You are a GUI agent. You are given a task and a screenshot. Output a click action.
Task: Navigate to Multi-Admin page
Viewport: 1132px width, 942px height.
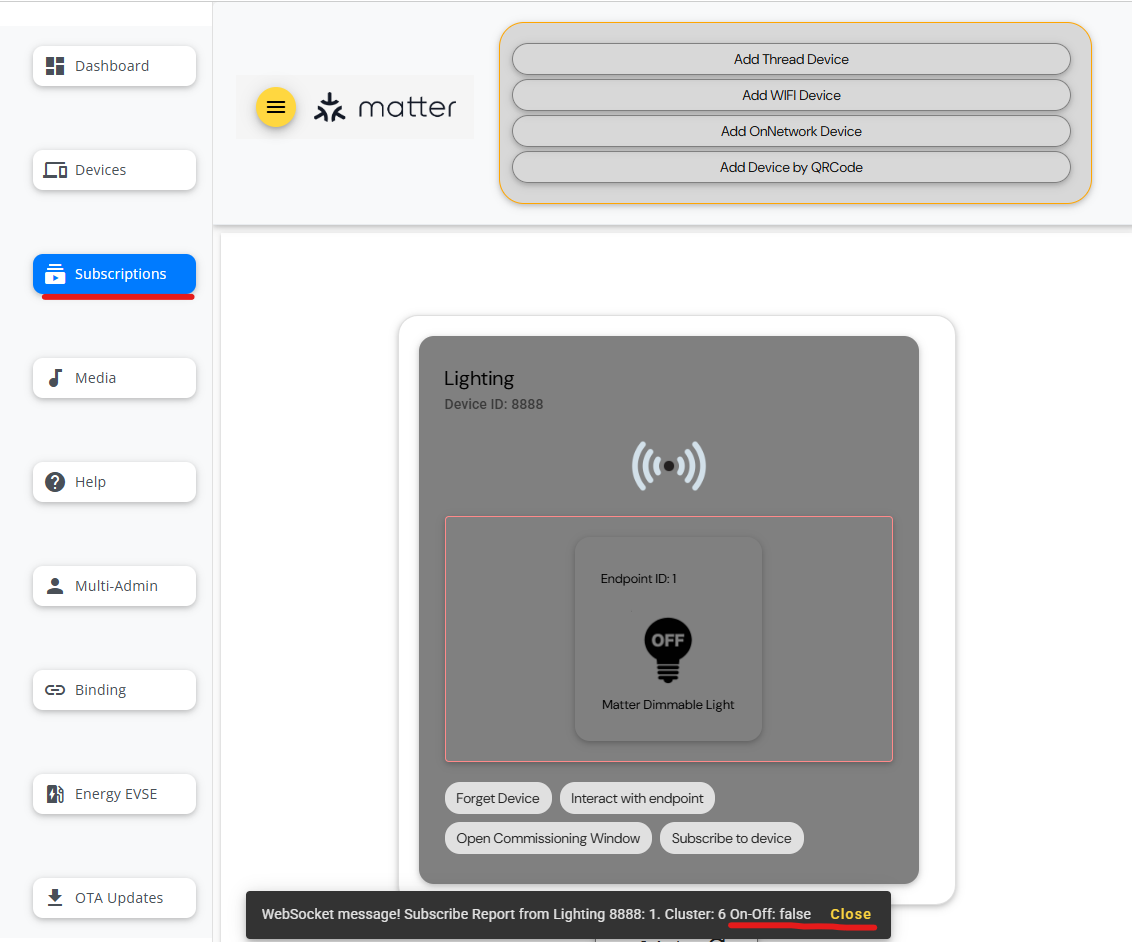click(x=114, y=586)
